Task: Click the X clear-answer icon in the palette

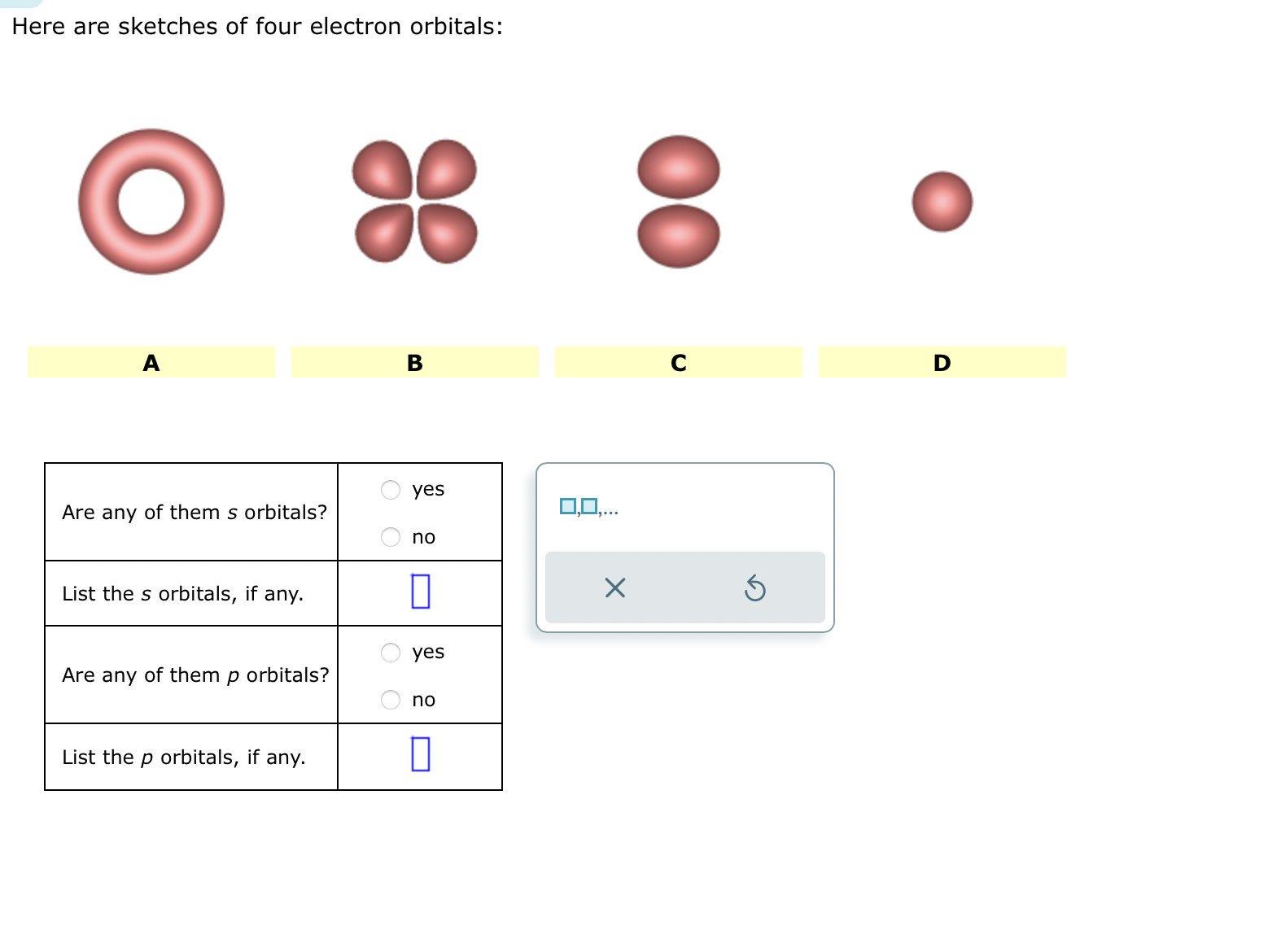Action: (x=614, y=587)
